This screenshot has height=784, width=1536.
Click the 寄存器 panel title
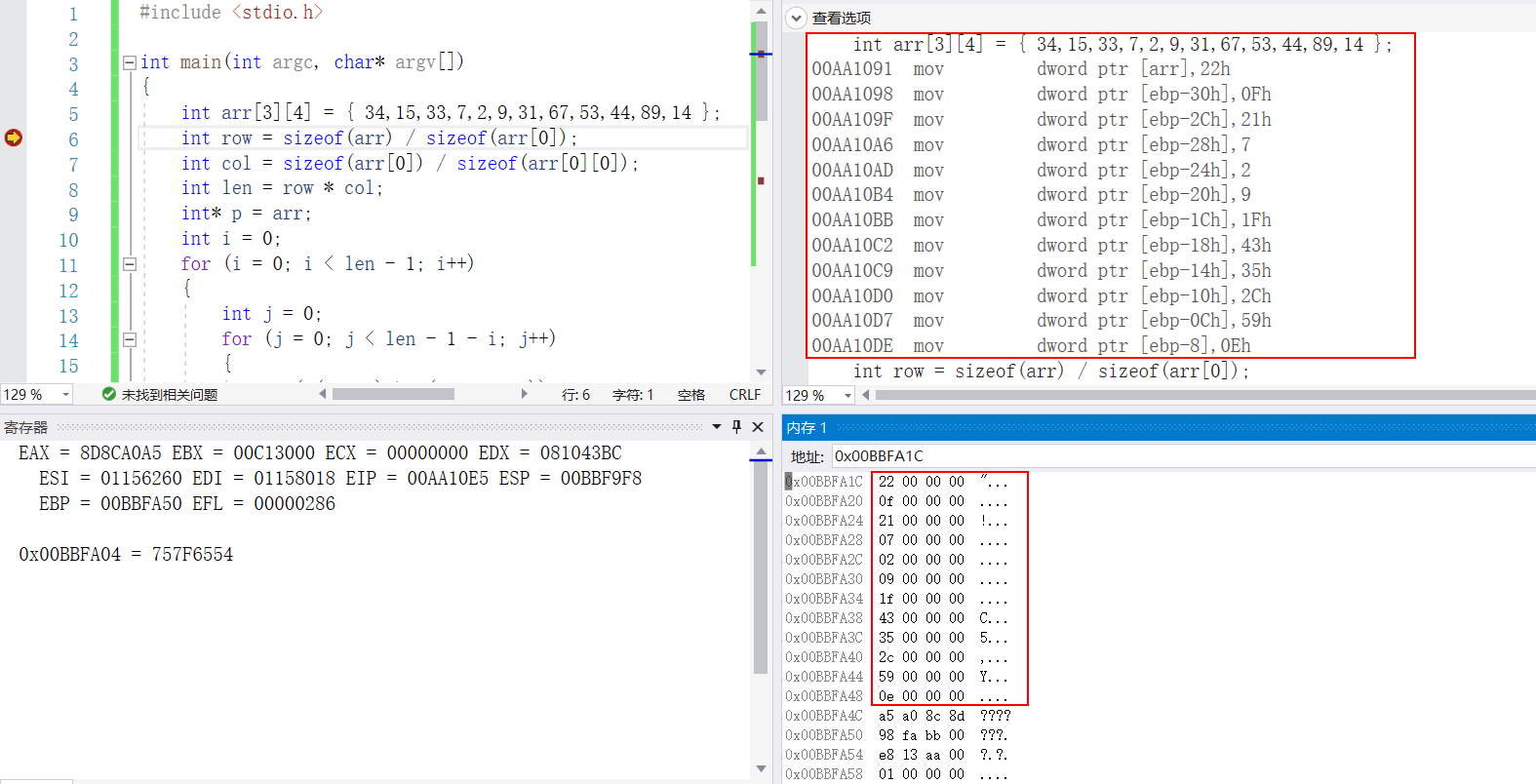(x=25, y=427)
